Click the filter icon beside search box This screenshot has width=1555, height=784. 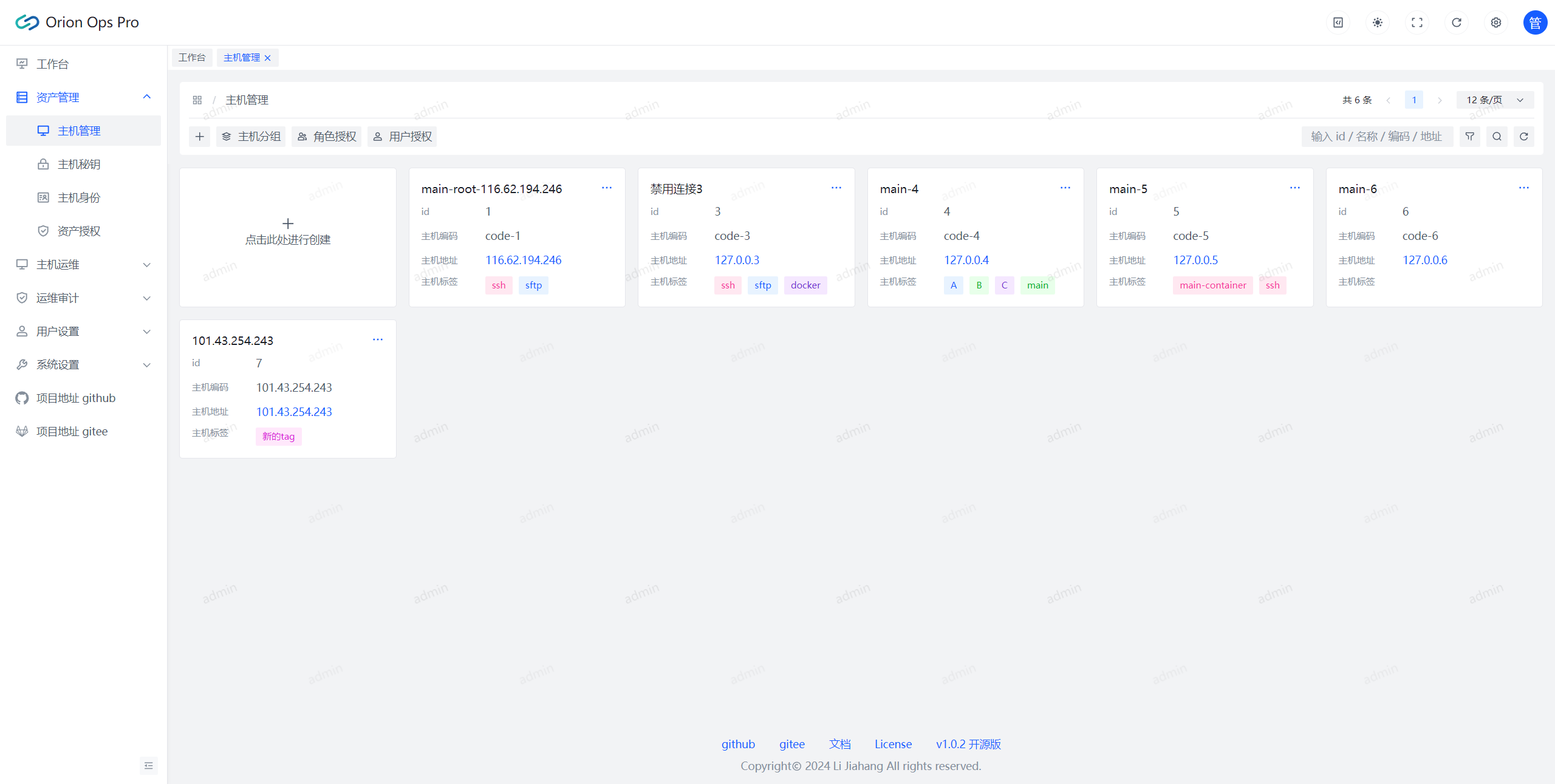[x=1469, y=137]
